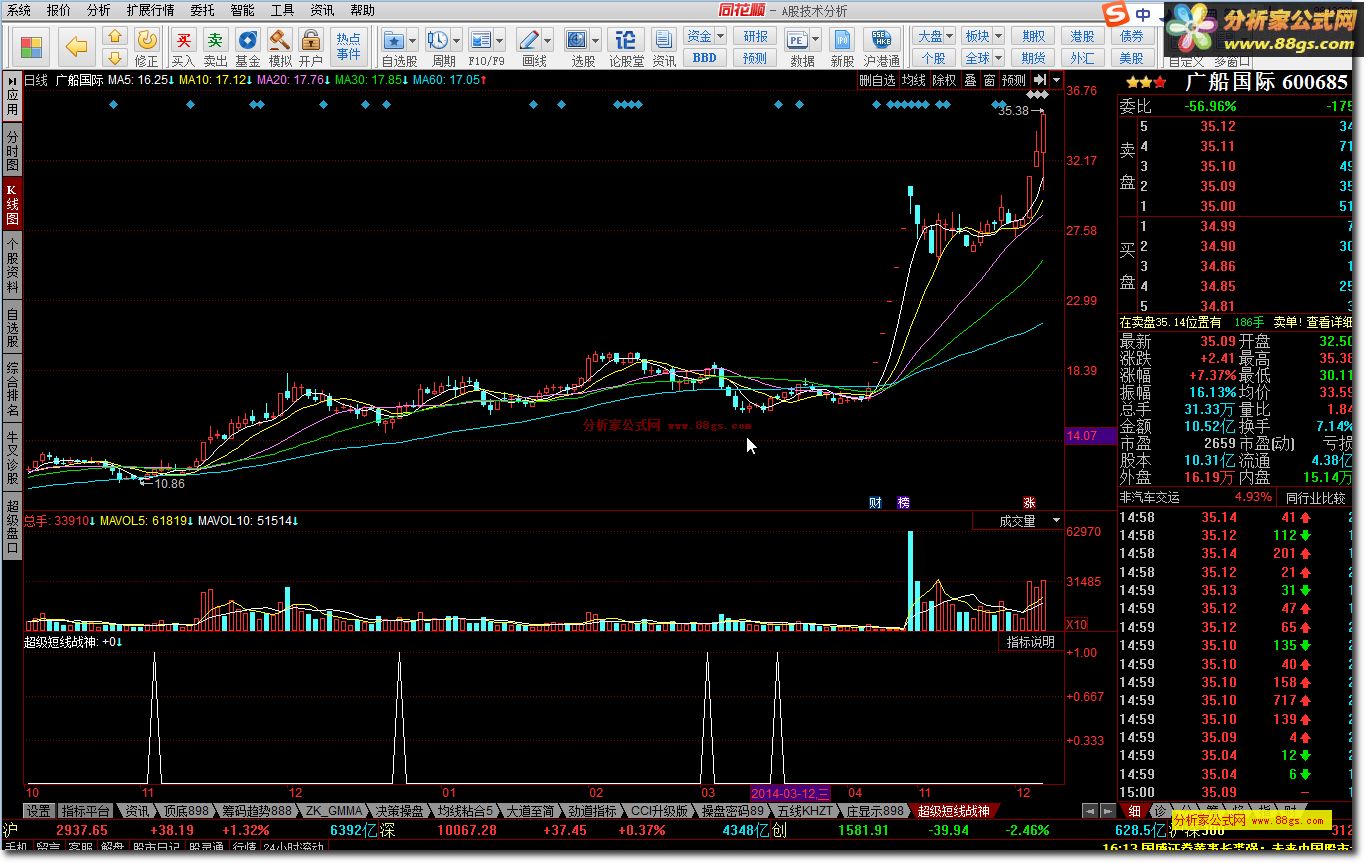This screenshot has width=1366, height=863.
Task: Open the 板块 dropdown
Action: coord(981,37)
